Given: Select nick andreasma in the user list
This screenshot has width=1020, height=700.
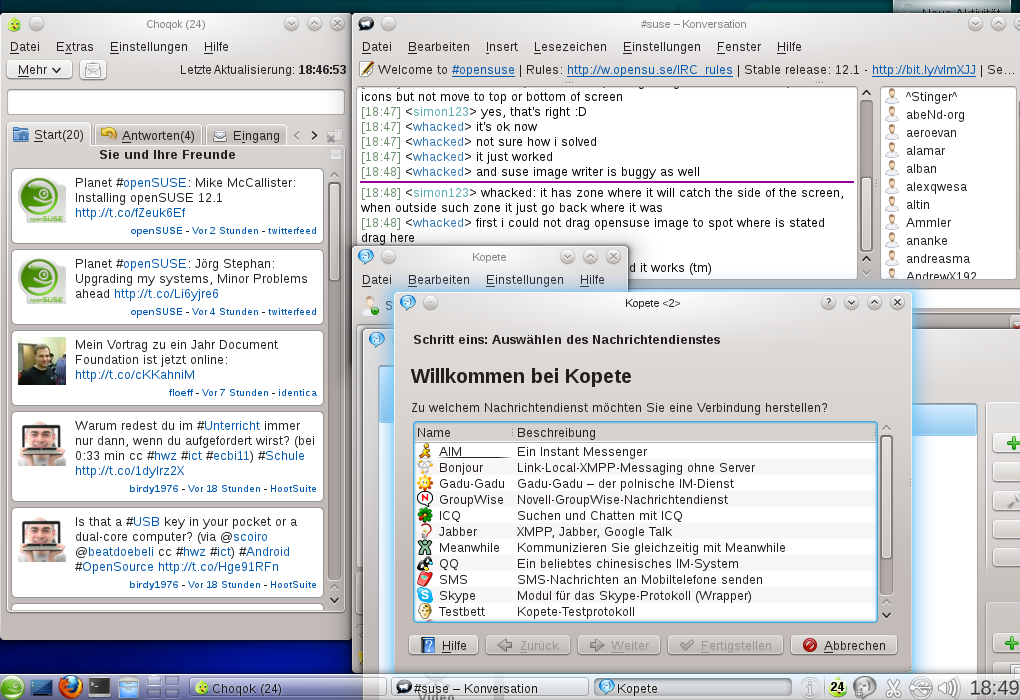Looking at the screenshot, I should 937,259.
